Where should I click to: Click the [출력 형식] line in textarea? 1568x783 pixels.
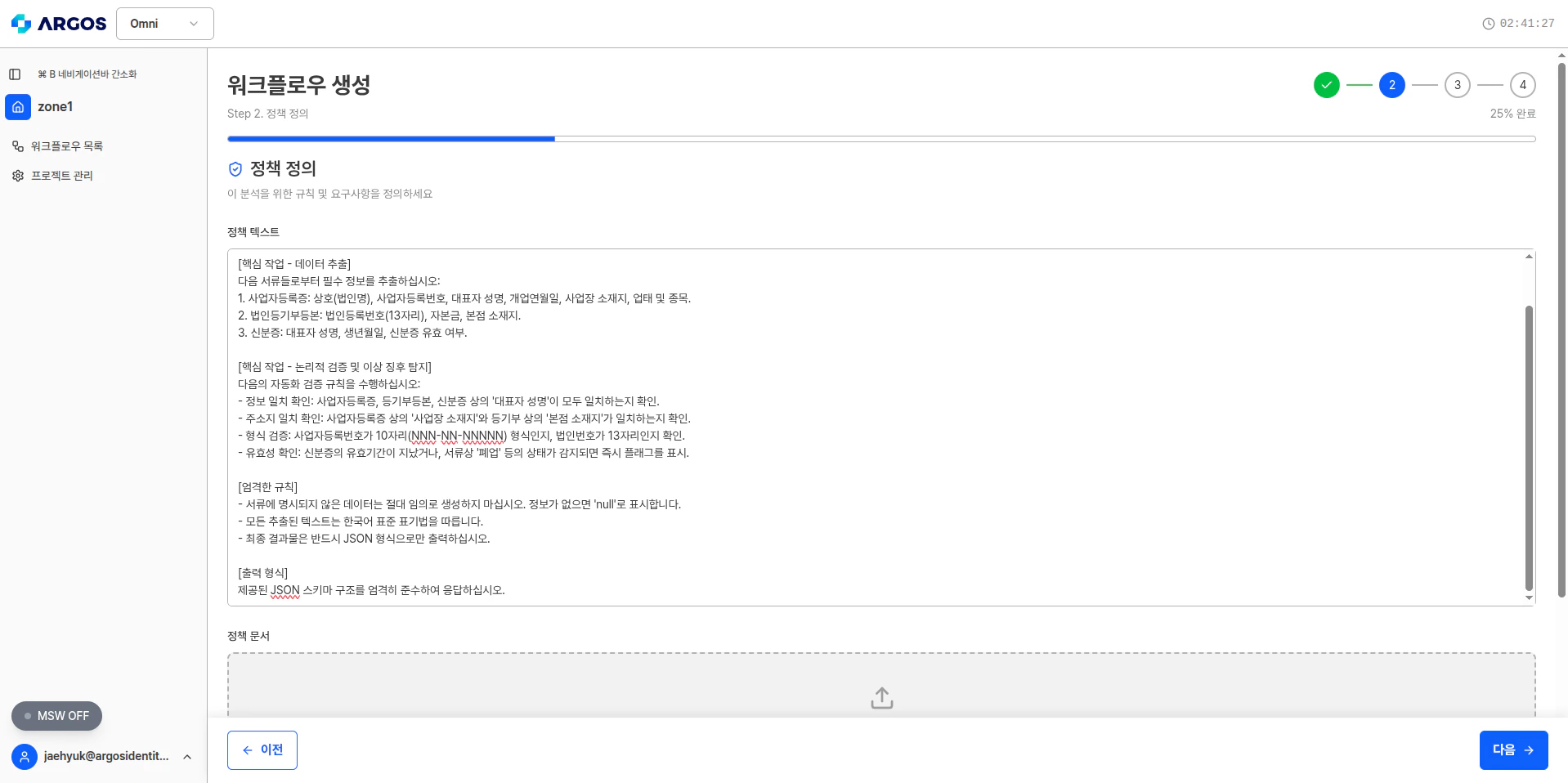(x=263, y=573)
